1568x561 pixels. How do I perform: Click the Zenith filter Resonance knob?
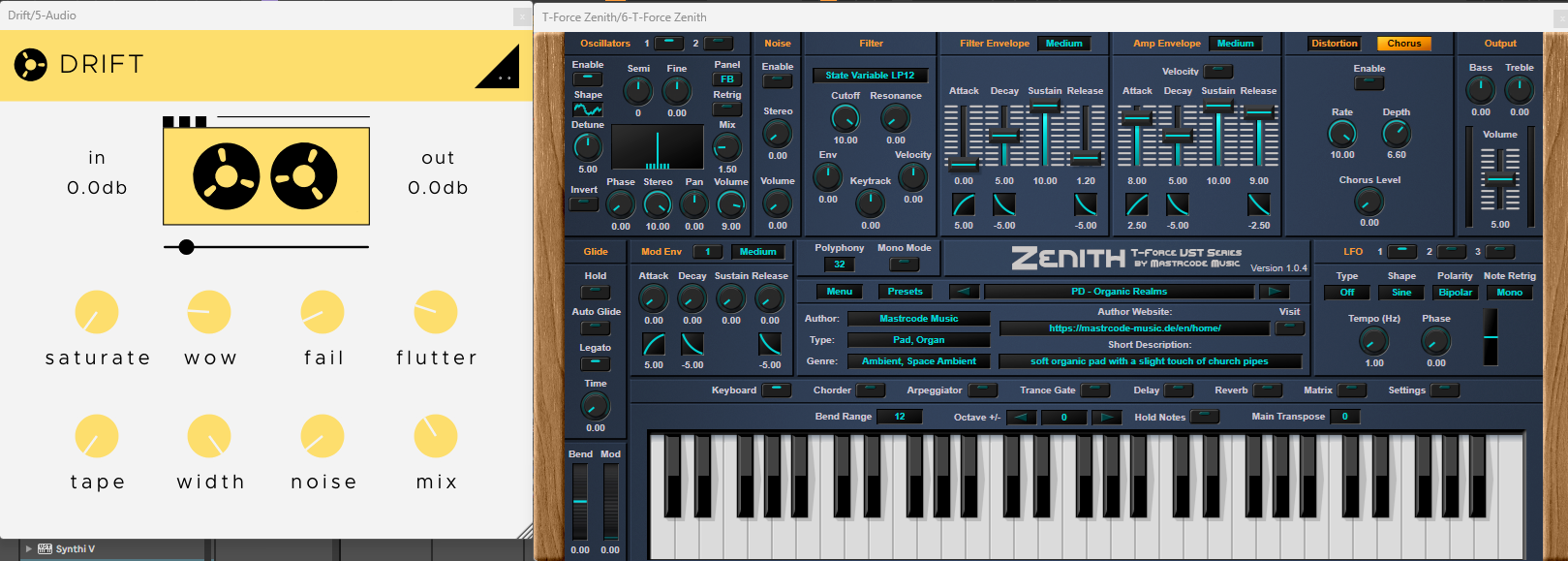click(x=896, y=118)
